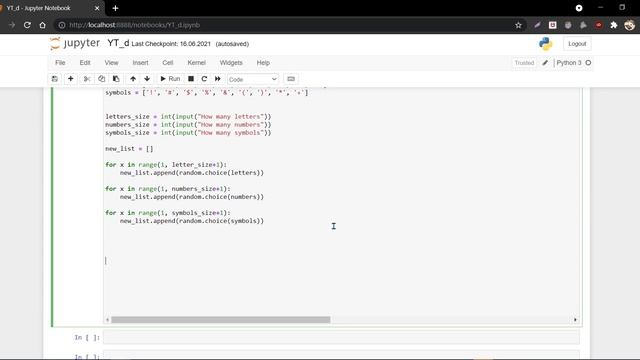640x360 pixels.
Task: Paste cells below icon
Action: pyautogui.click(x=116, y=79)
